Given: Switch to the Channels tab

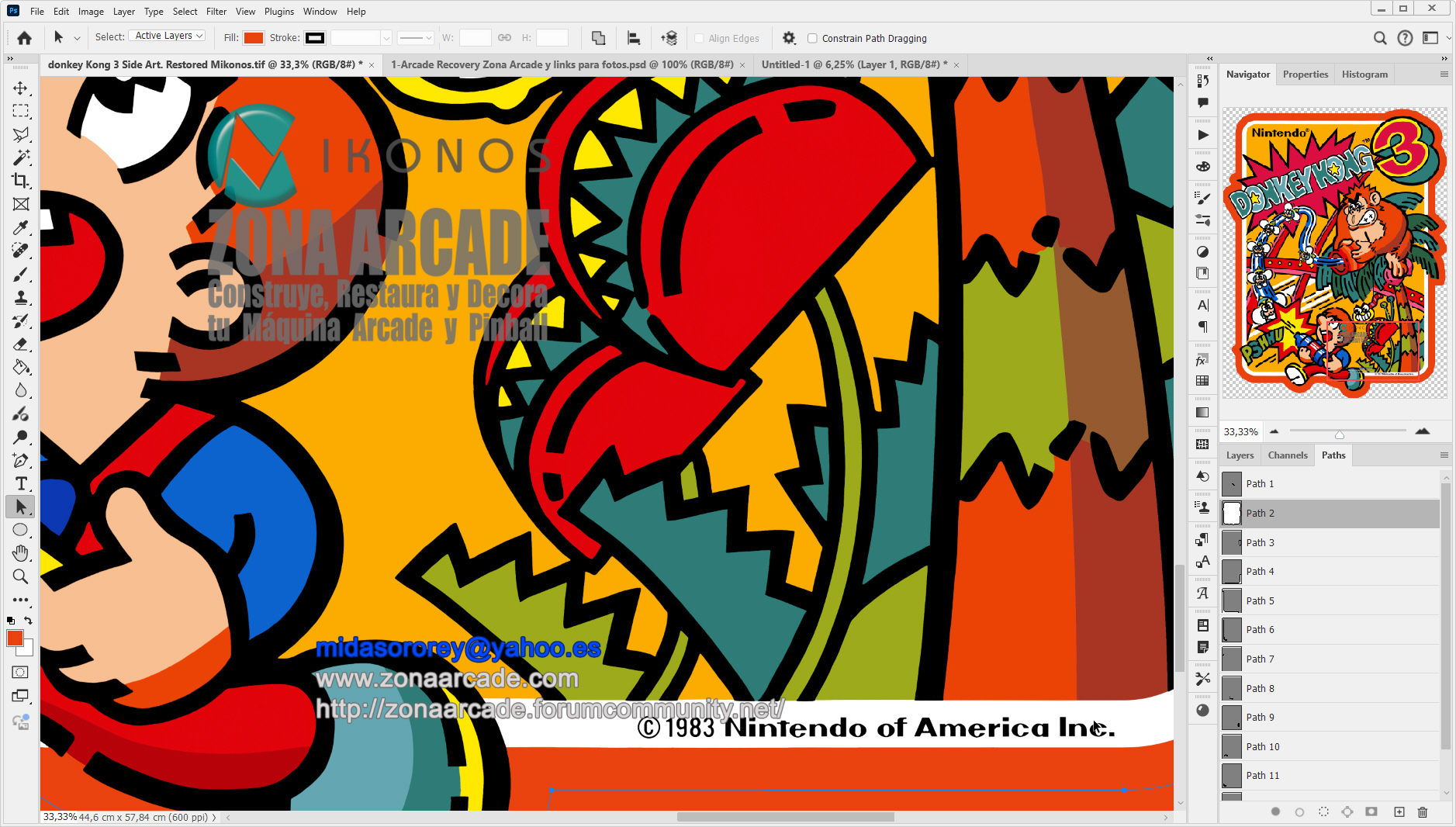Looking at the screenshot, I should tap(1288, 455).
